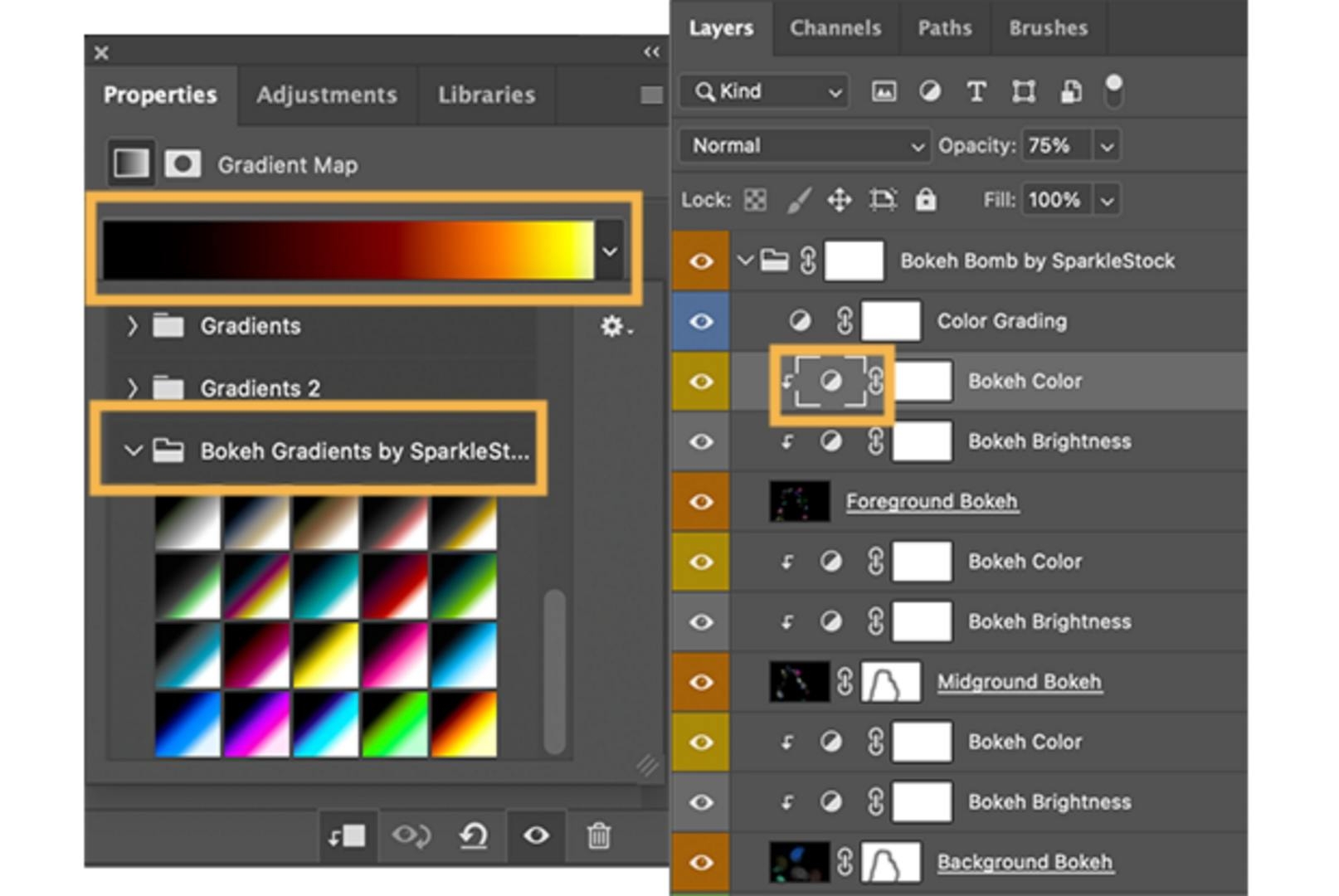Click the lock-all padlock icon
The width and height of the screenshot is (1339, 896).
click(927, 199)
